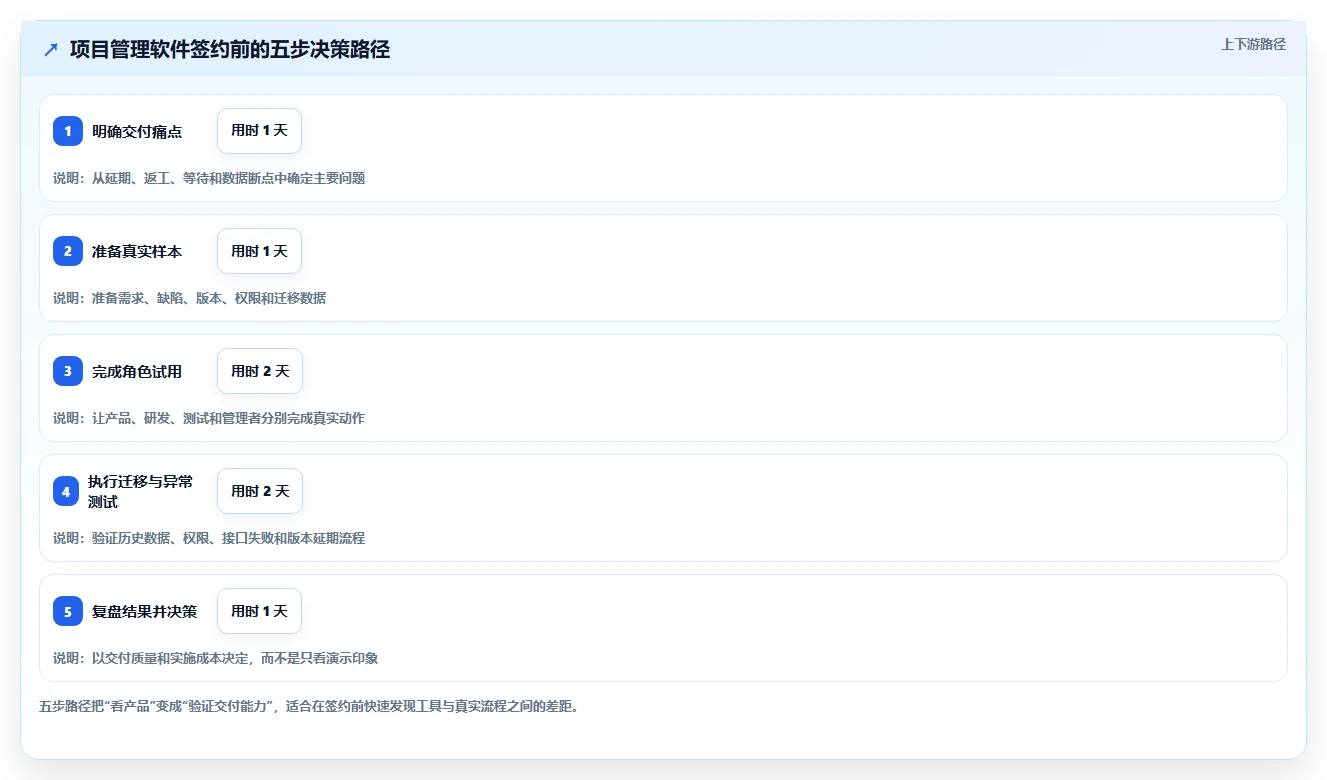Click the title 项目管理软件签约前的五步决策路径
The width and height of the screenshot is (1327, 780).
[230, 49]
